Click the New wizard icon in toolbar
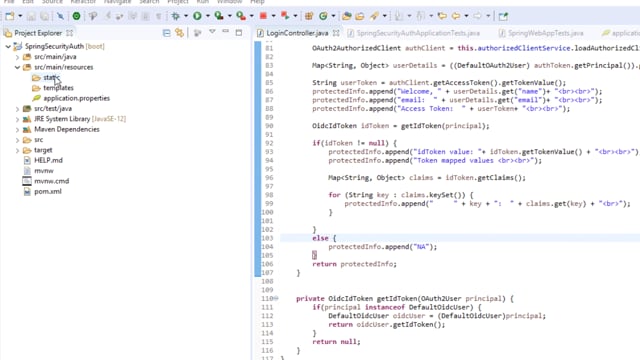Viewport: 640px width, 360px height. coord(10,16)
